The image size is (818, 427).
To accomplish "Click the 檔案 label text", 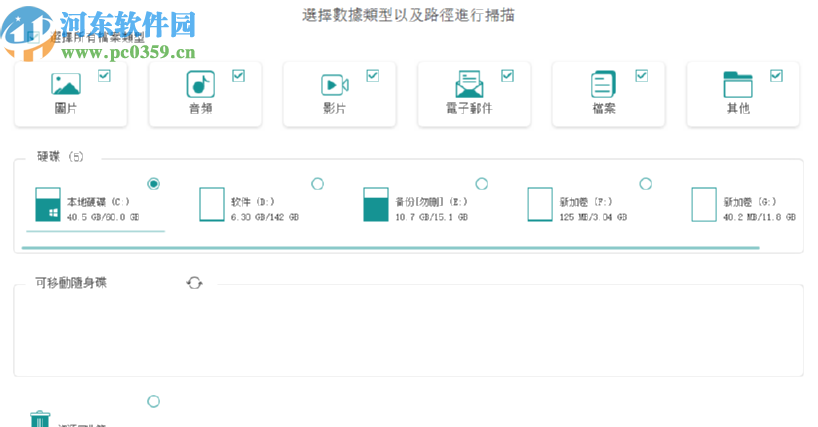I will 604,108.
